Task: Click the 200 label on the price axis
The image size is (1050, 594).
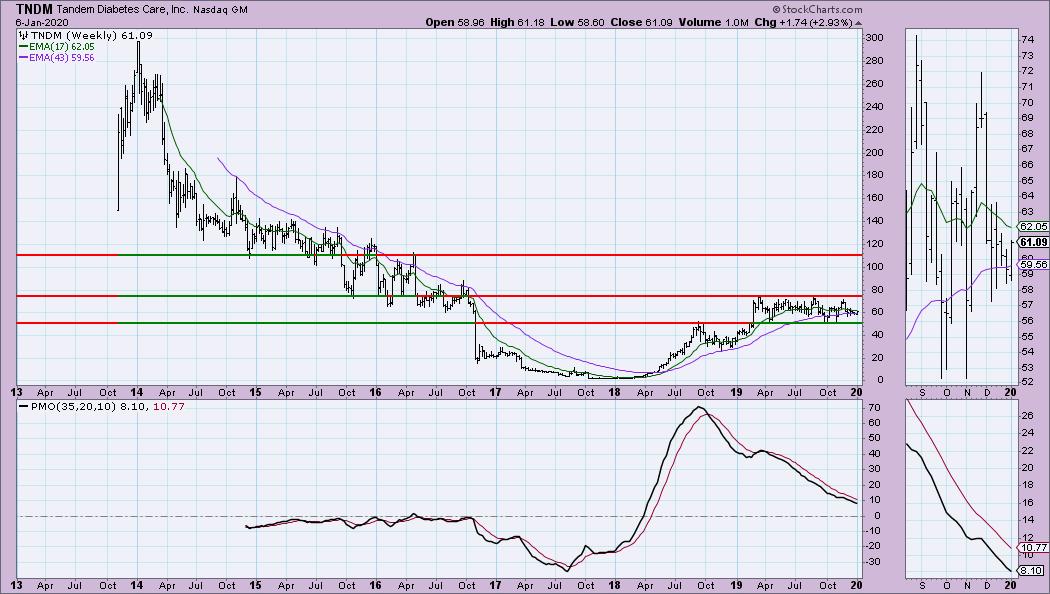Action: pos(873,152)
